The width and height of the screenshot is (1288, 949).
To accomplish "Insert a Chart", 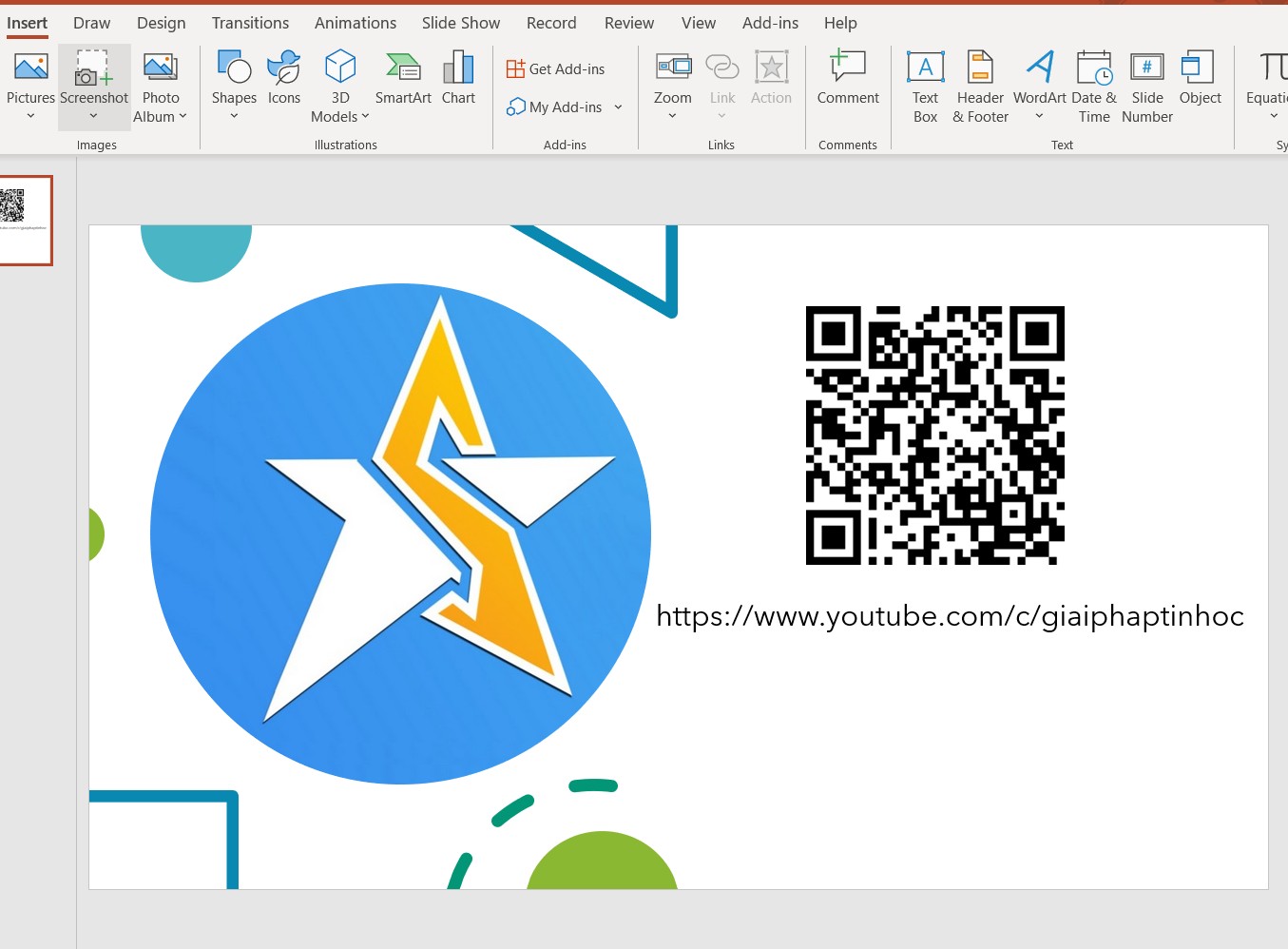I will point(458,78).
